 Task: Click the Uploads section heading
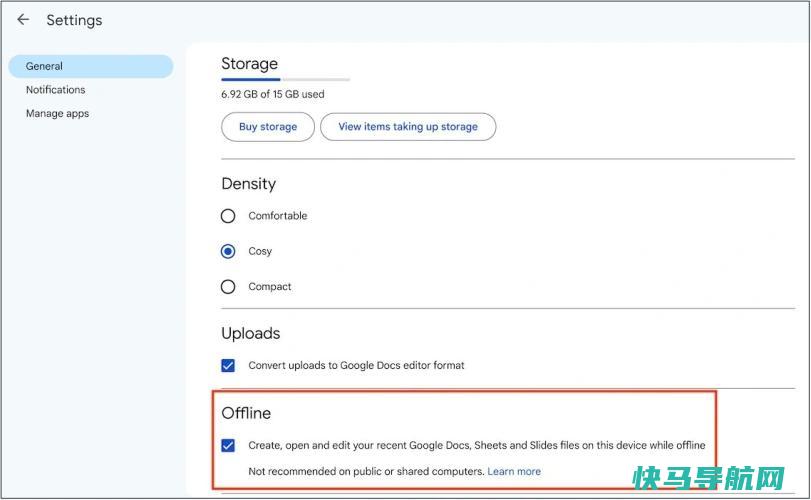coord(251,334)
